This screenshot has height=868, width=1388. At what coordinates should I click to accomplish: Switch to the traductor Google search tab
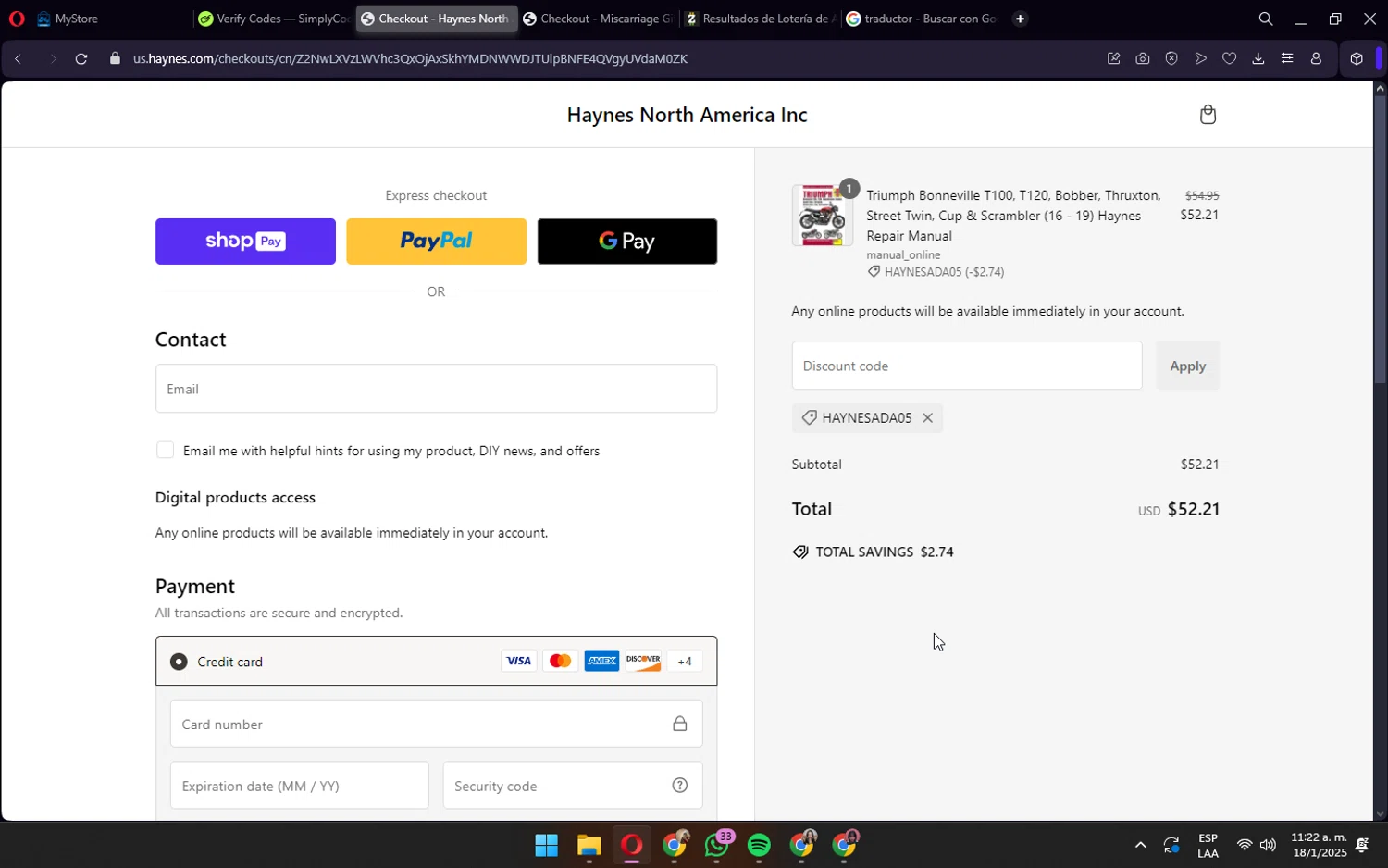(923, 19)
